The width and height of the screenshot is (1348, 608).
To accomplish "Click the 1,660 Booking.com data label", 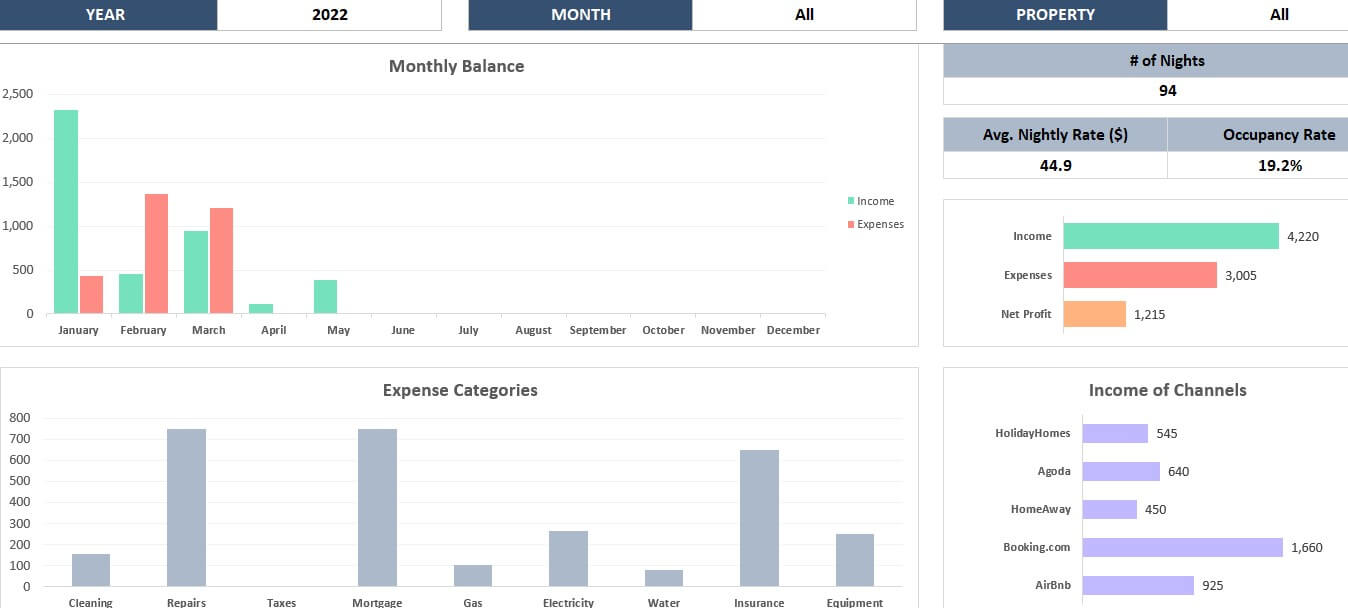I will point(1307,547).
